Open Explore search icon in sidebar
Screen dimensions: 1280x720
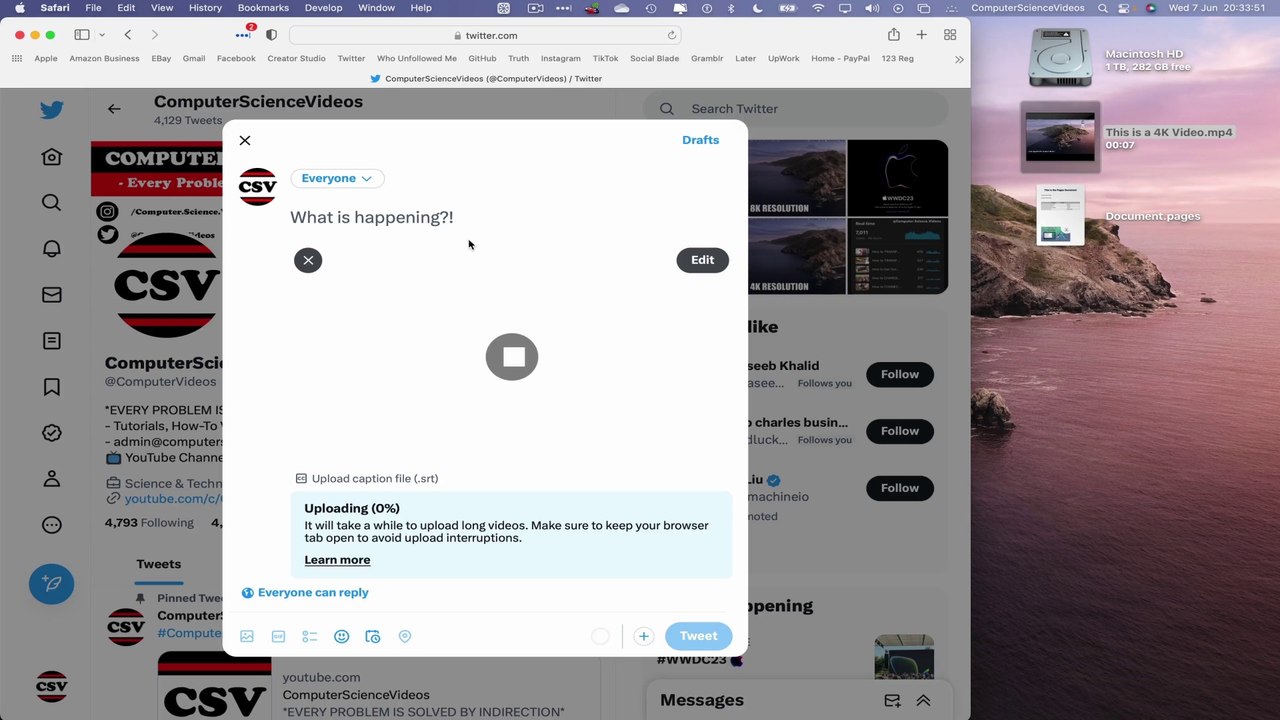[x=52, y=203]
